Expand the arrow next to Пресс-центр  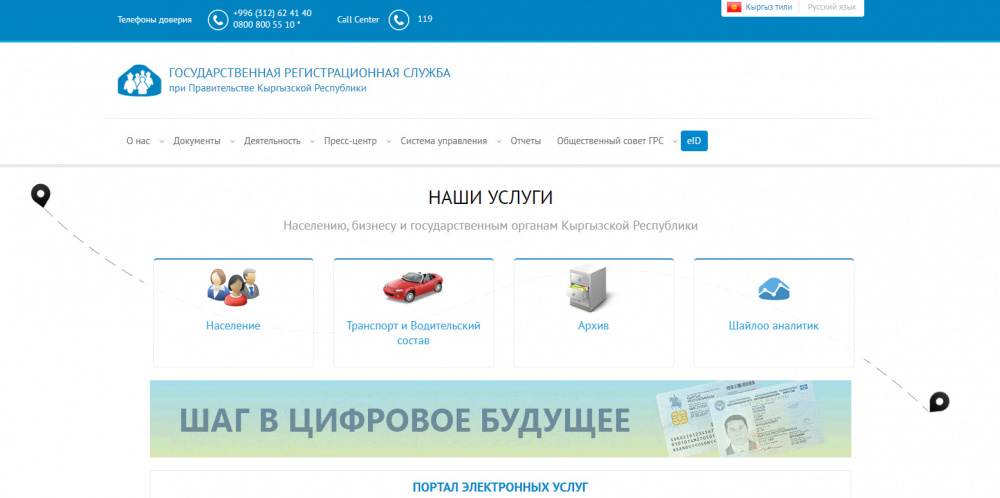tap(388, 142)
